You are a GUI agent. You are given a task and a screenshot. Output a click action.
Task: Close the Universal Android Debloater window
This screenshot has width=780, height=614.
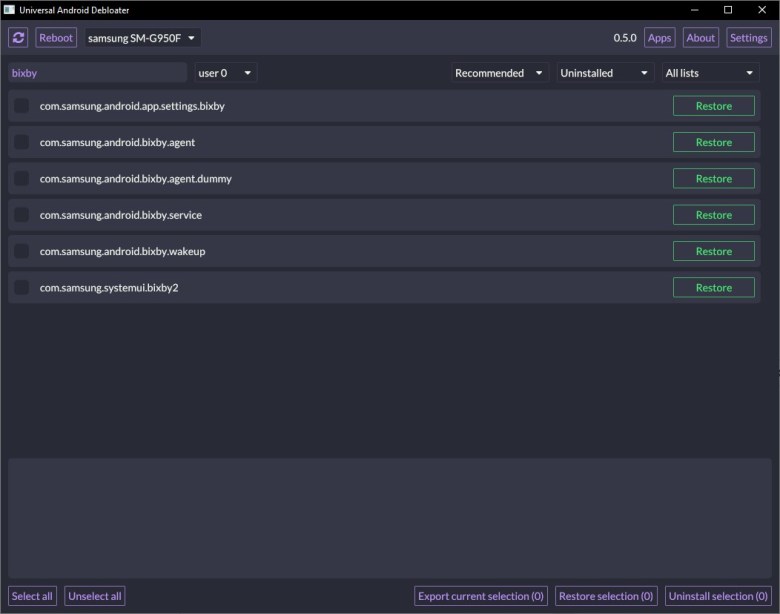(x=762, y=9)
